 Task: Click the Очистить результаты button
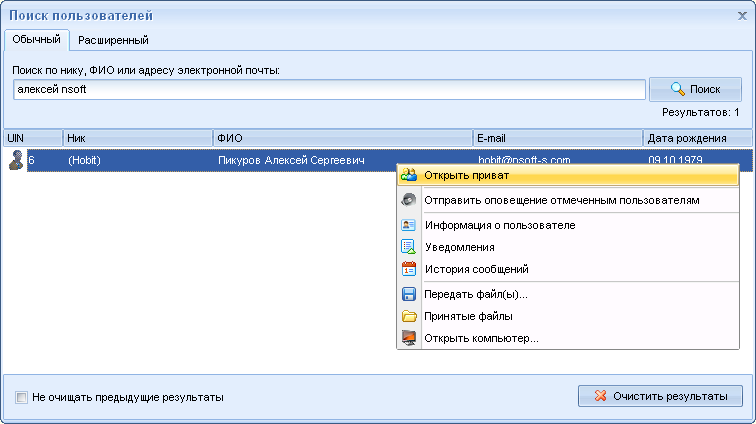click(660, 396)
